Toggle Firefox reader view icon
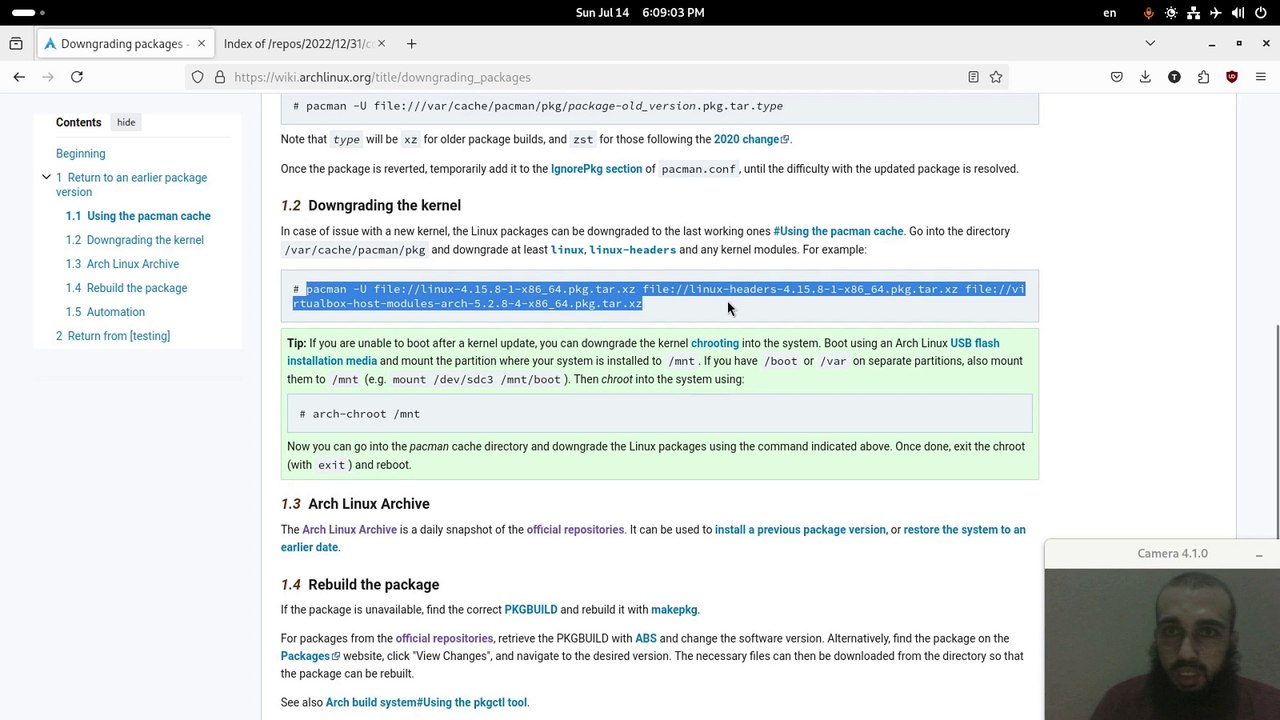This screenshot has width=1280, height=720. [x=973, y=77]
